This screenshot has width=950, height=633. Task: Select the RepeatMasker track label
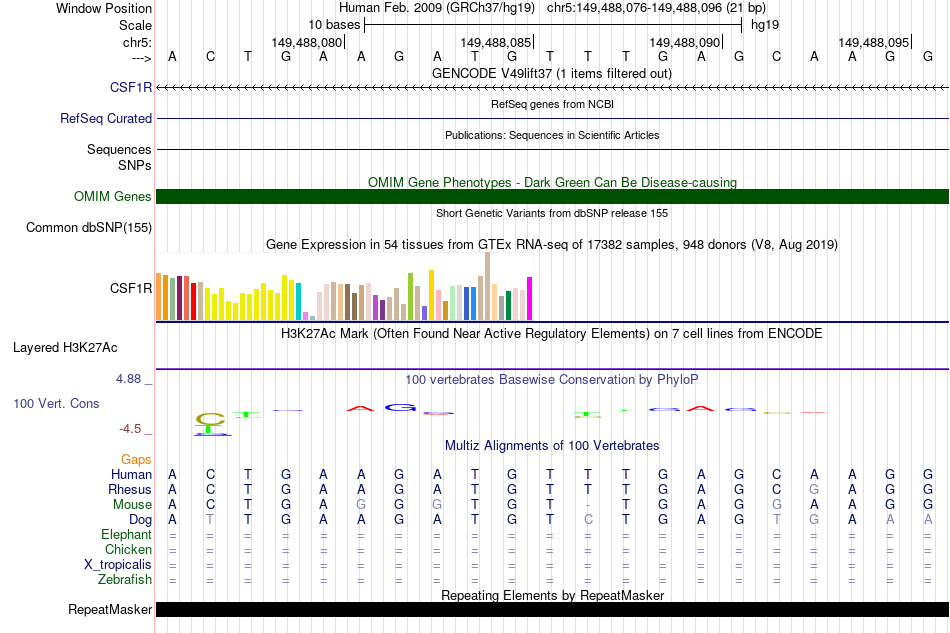[x=110, y=609]
